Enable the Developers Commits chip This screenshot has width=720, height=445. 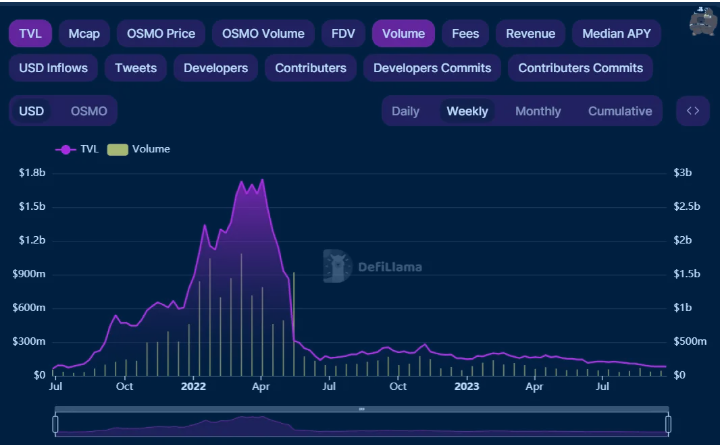(x=432, y=68)
